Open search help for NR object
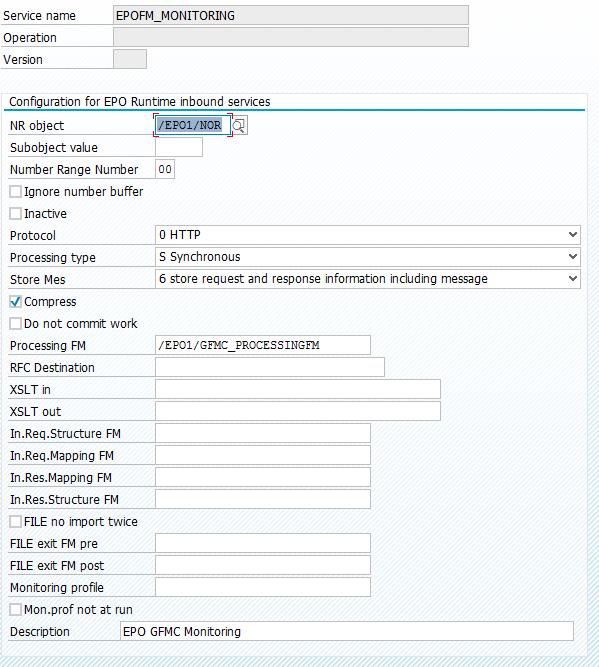Viewport: 599px width, 667px height. coord(240,125)
